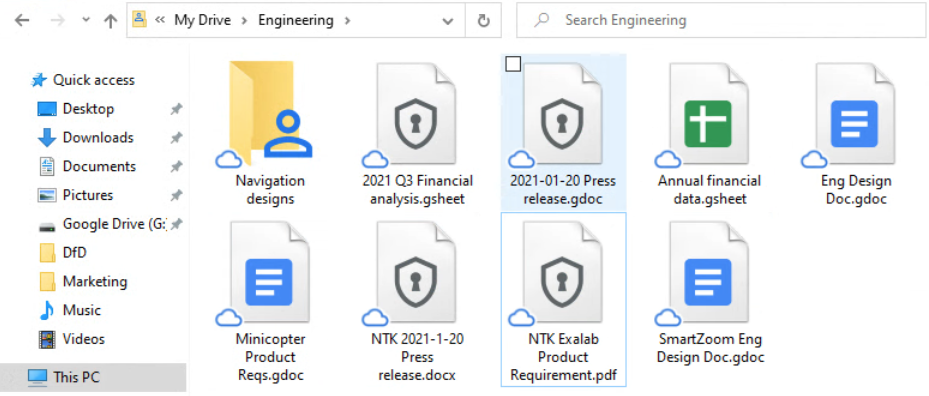Select NTK 2021-1-20 Press release.docx icon
This screenshot has height=396, width=929.
[x=417, y=272]
